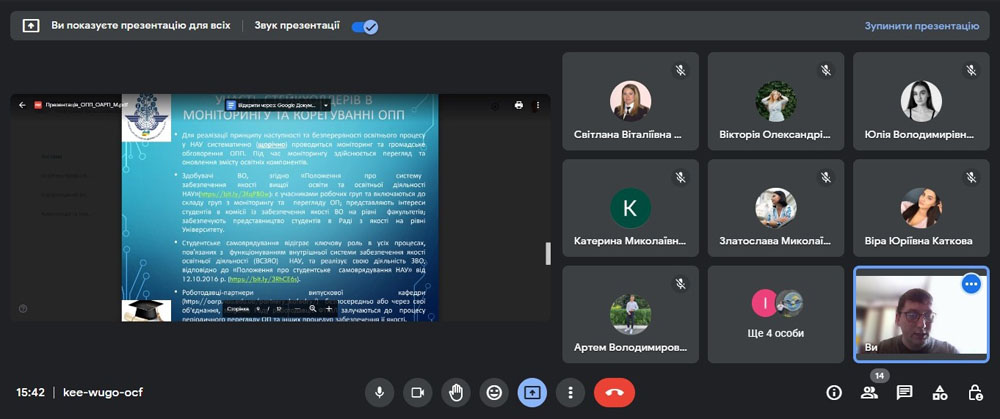
Task: Leave the call with the red hang-up button
Action: 614,392
